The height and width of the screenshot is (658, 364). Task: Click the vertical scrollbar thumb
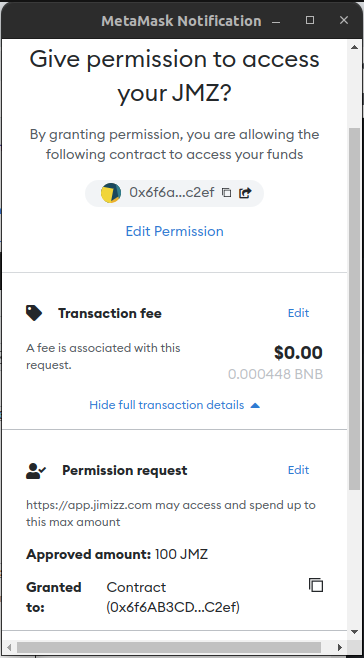pos(354,308)
